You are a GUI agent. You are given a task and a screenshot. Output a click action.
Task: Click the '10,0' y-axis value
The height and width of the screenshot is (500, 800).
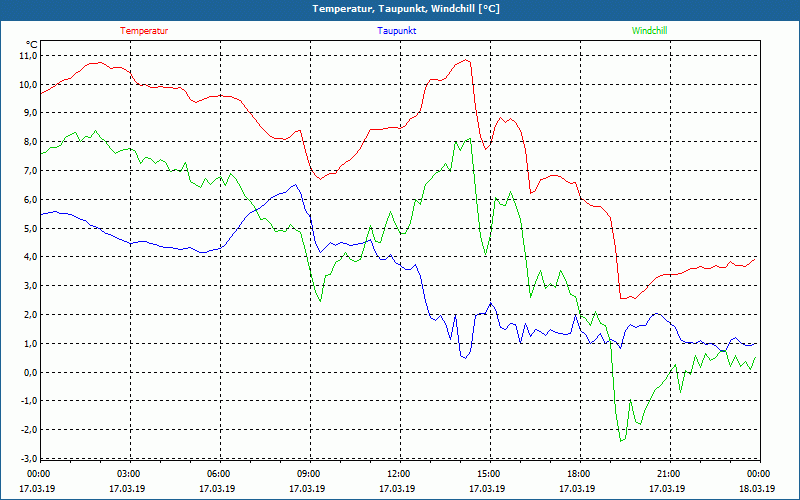click(x=29, y=84)
